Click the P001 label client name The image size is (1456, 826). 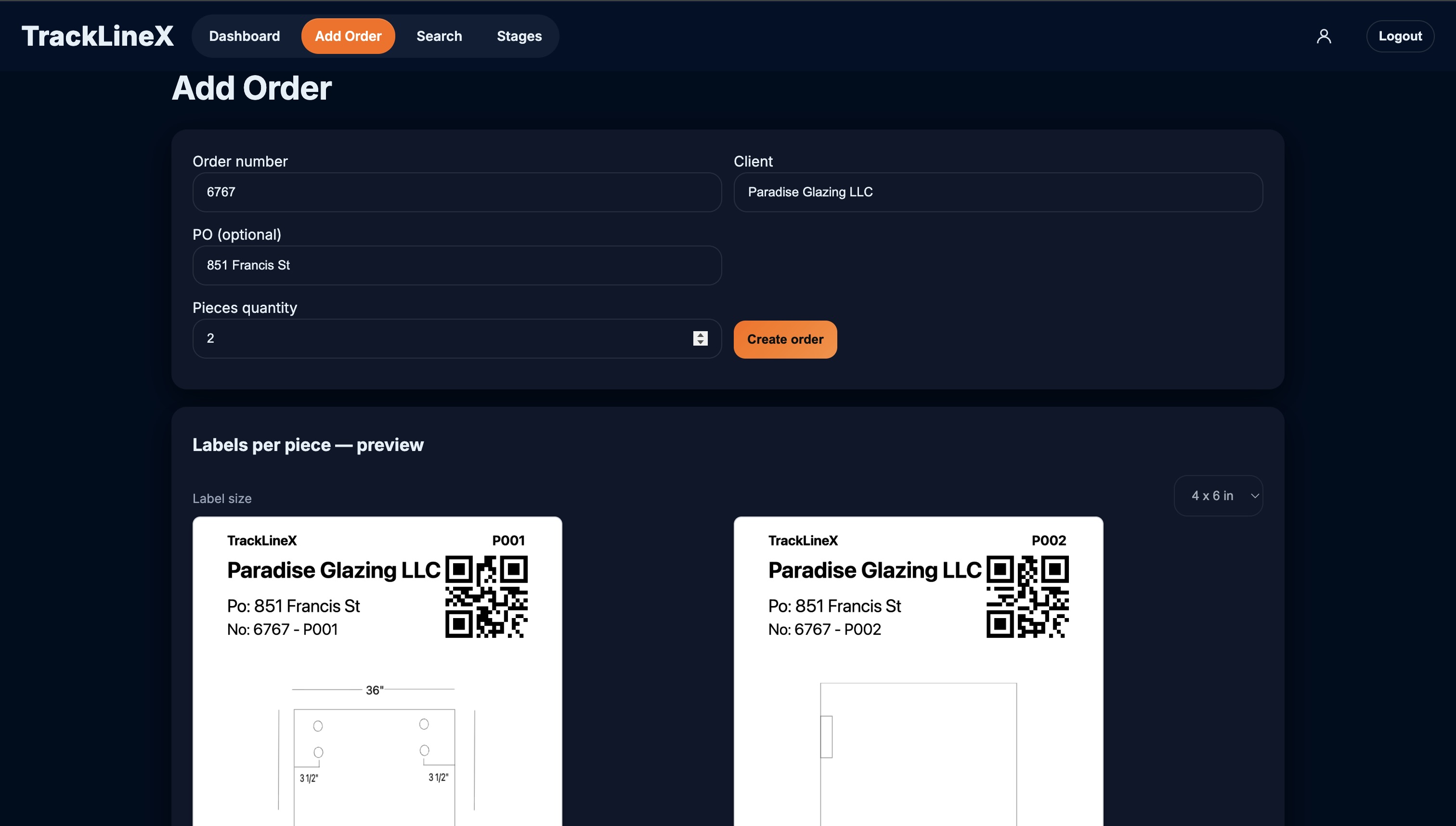tap(334, 570)
